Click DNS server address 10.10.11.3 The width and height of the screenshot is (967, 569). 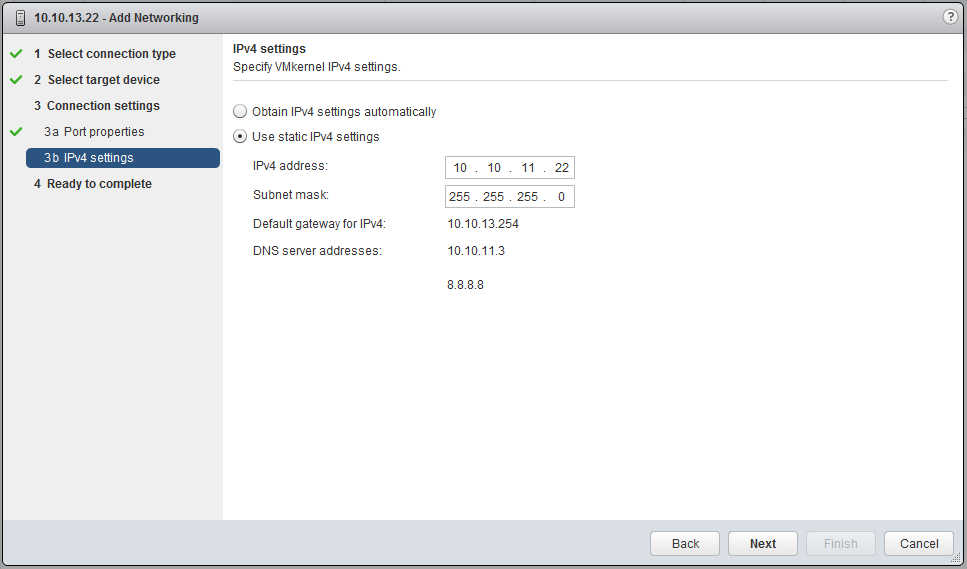476,251
